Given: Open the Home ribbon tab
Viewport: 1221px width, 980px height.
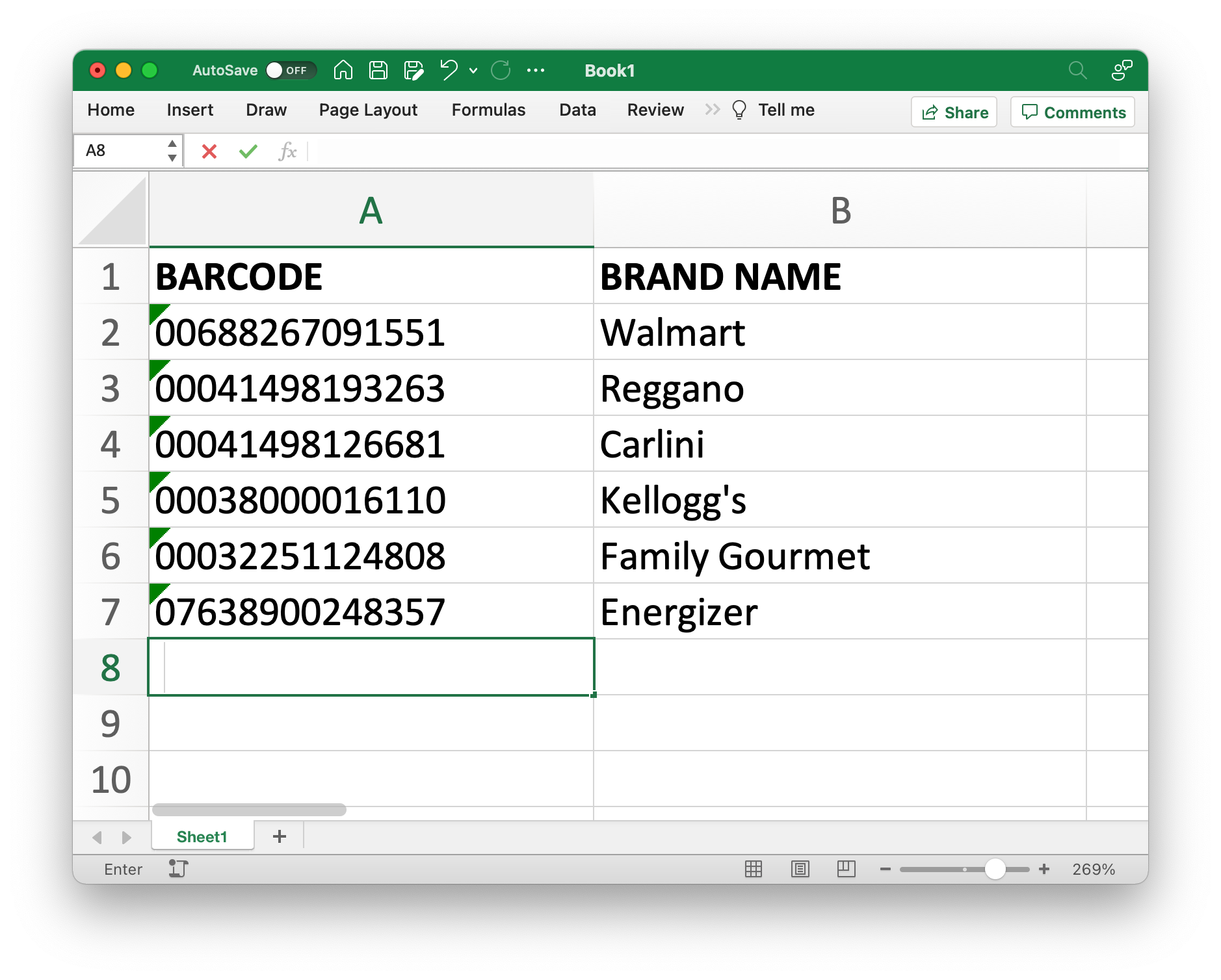Looking at the screenshot, I should (111, 110).
